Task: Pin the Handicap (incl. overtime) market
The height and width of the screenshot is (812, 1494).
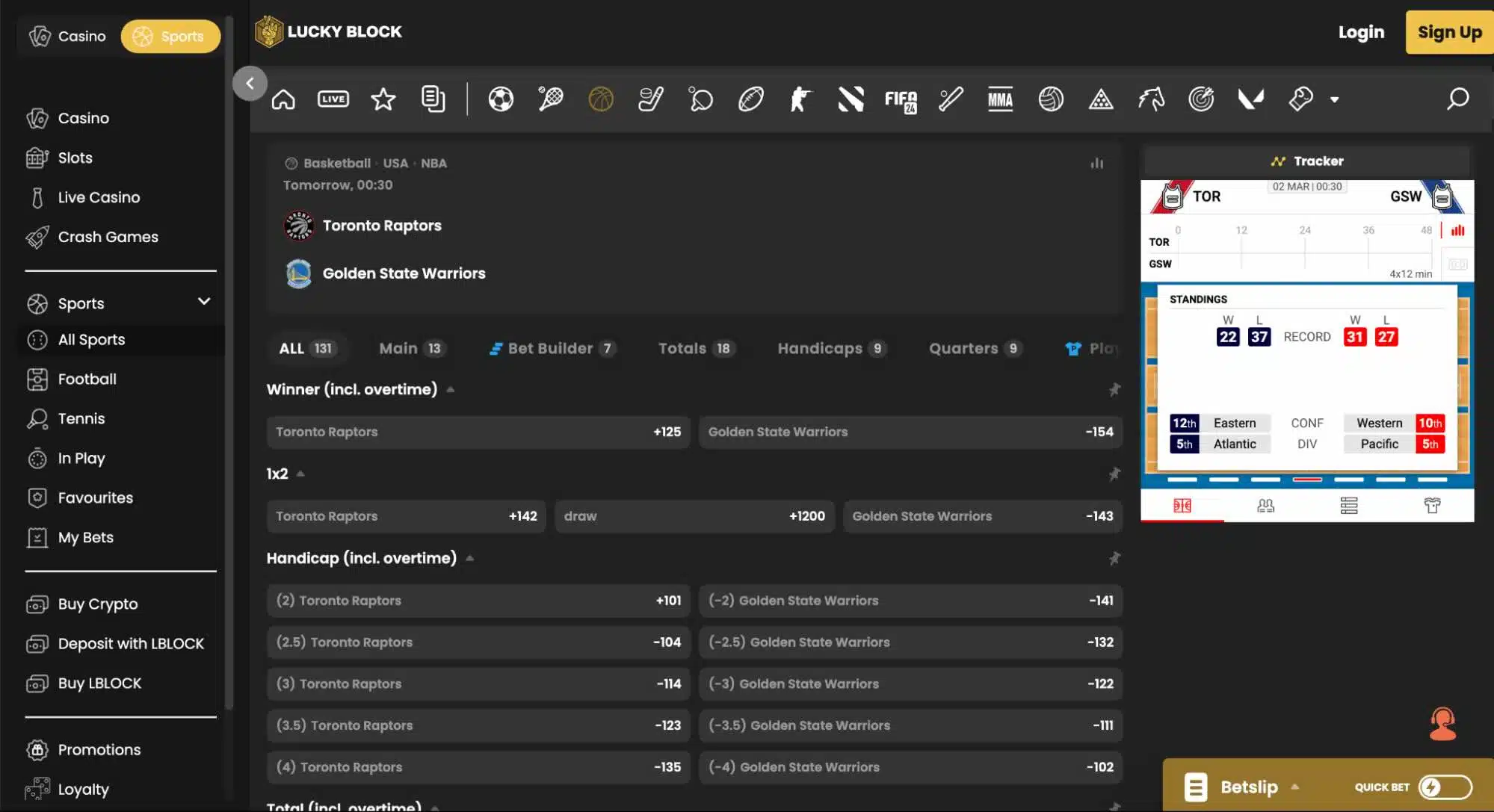Action: (x=1114, y=558)
